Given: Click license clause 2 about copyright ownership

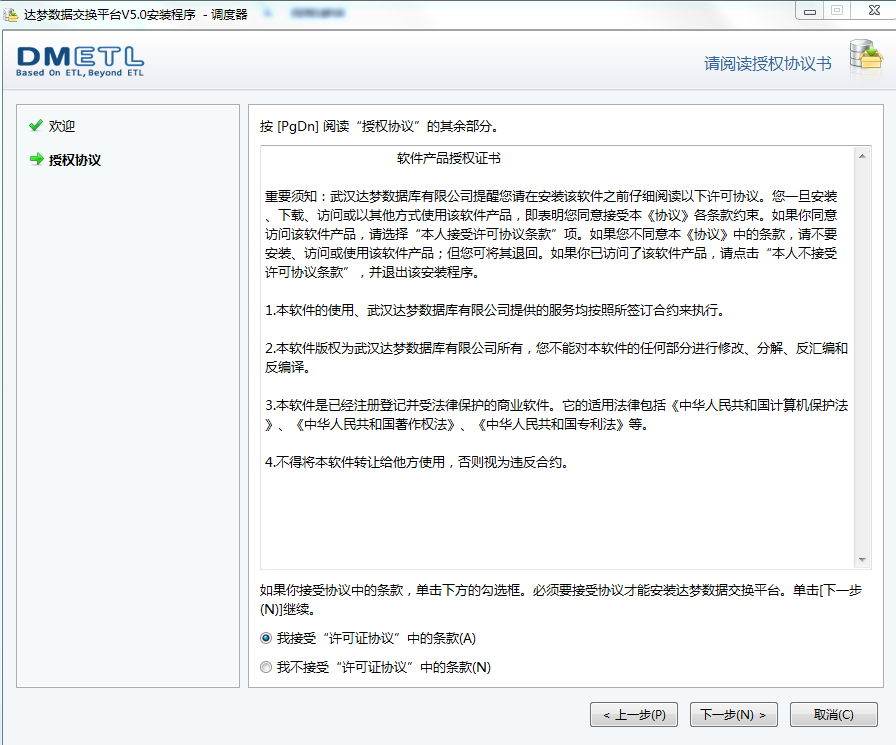Looking at the screenshot, I should (556, 358).
